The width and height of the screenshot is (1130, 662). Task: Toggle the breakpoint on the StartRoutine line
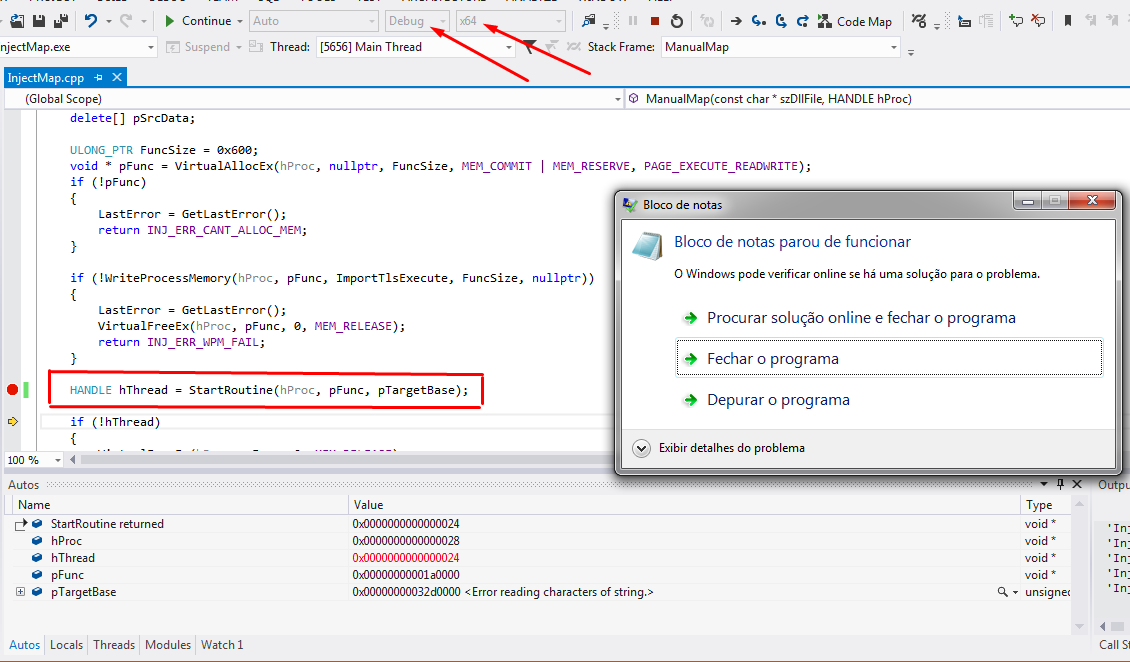coord(13,389)
